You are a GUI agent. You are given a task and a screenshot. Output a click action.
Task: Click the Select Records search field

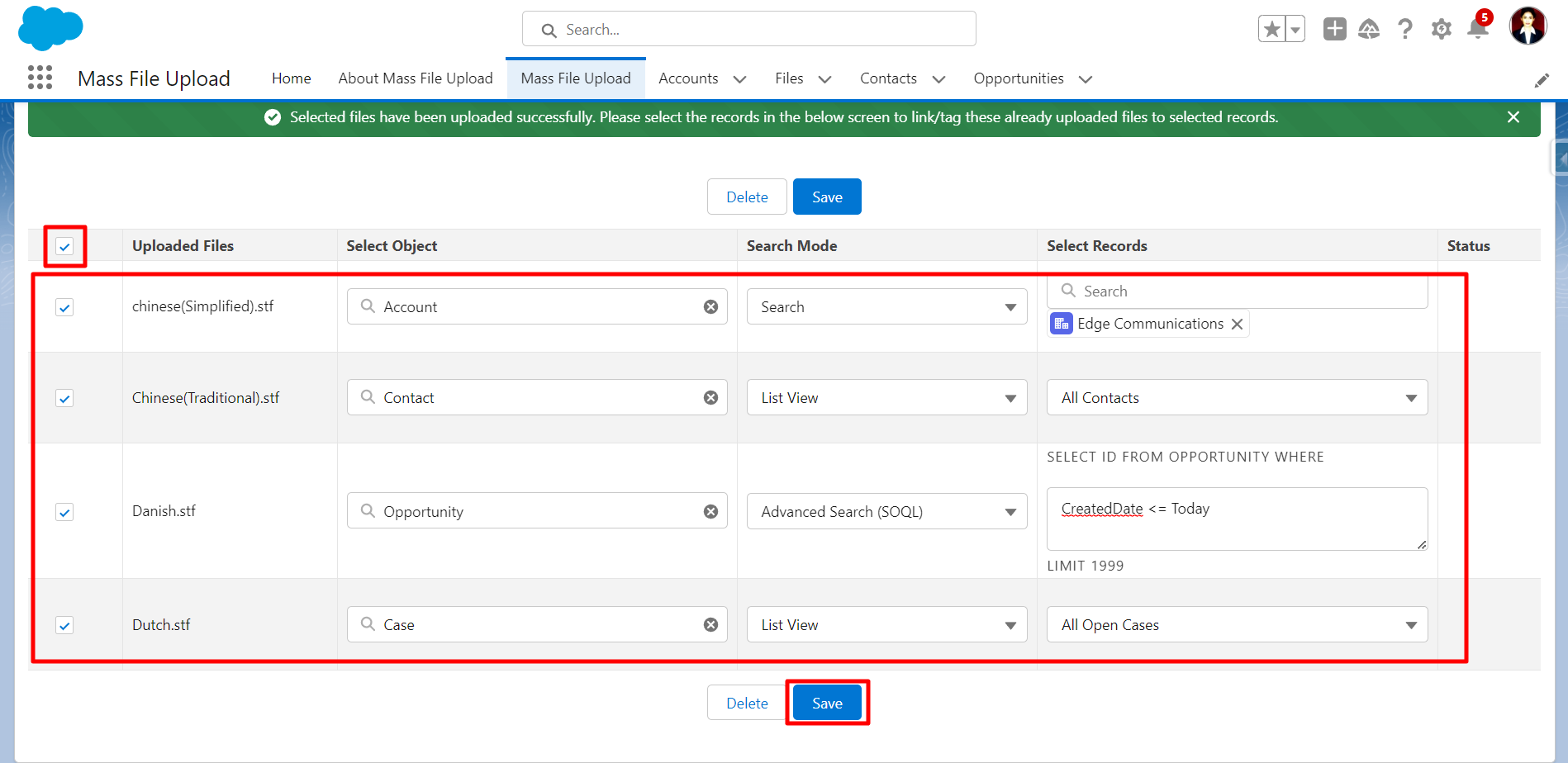(1237, 291)
